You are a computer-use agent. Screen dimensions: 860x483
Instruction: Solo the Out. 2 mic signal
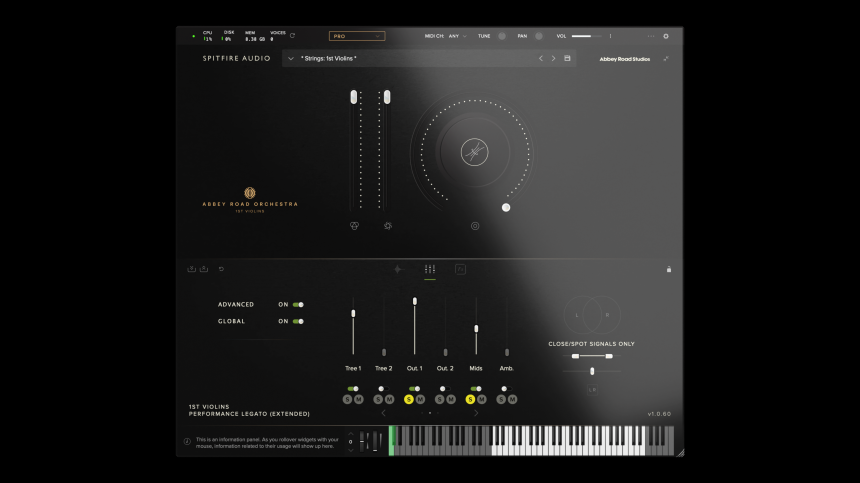(439, 400)
